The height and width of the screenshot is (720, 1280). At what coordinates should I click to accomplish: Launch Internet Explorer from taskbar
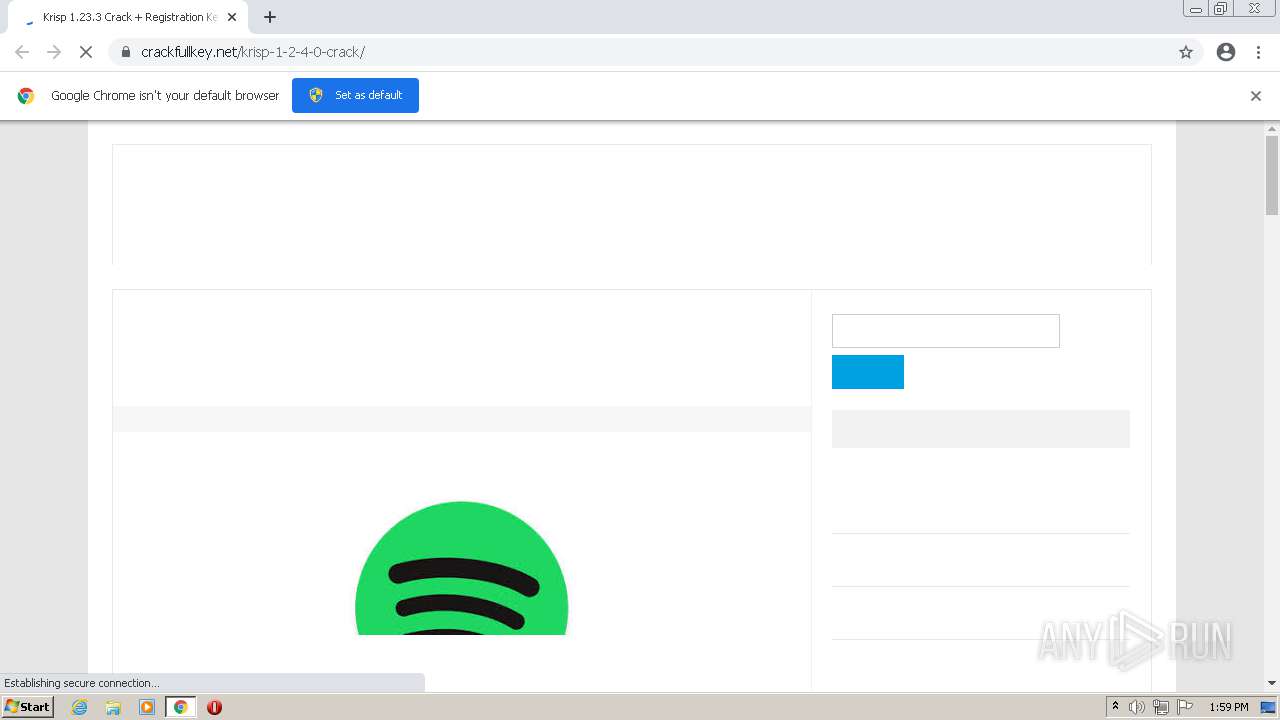(80, 707)
